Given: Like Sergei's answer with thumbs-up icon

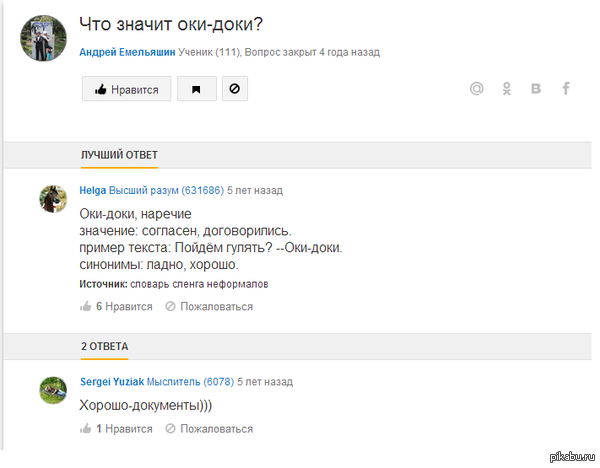Looking at the screenshot, I should [x=85, y=429].
